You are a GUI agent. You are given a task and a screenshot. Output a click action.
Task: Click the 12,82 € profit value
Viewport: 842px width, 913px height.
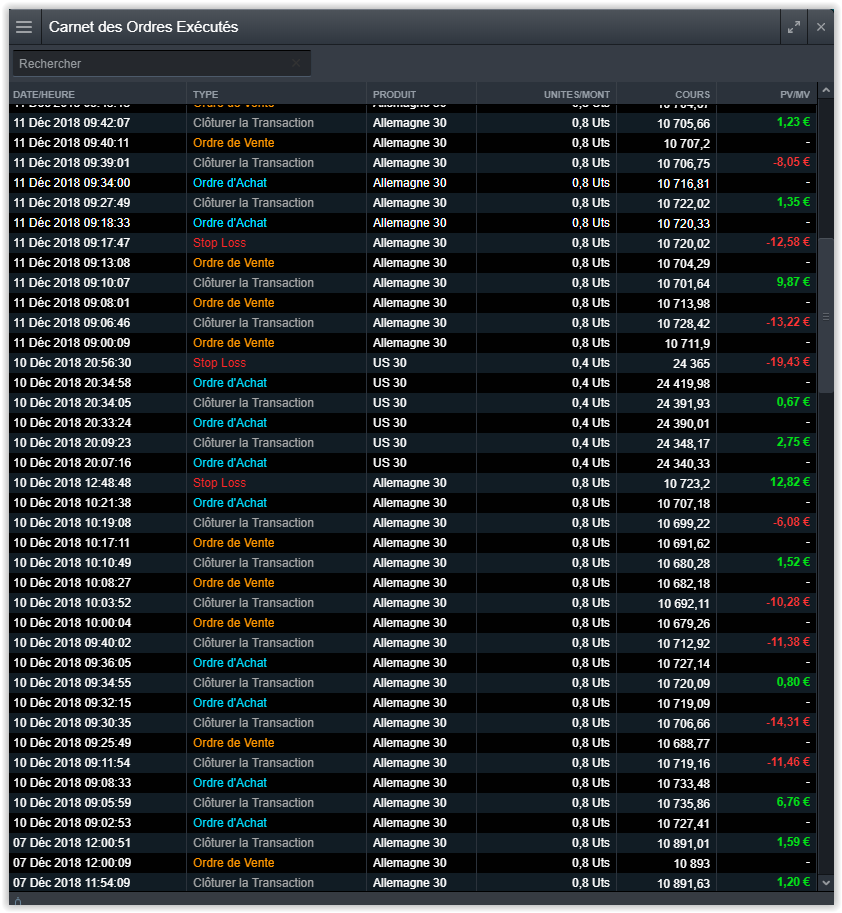click(790, 483)
